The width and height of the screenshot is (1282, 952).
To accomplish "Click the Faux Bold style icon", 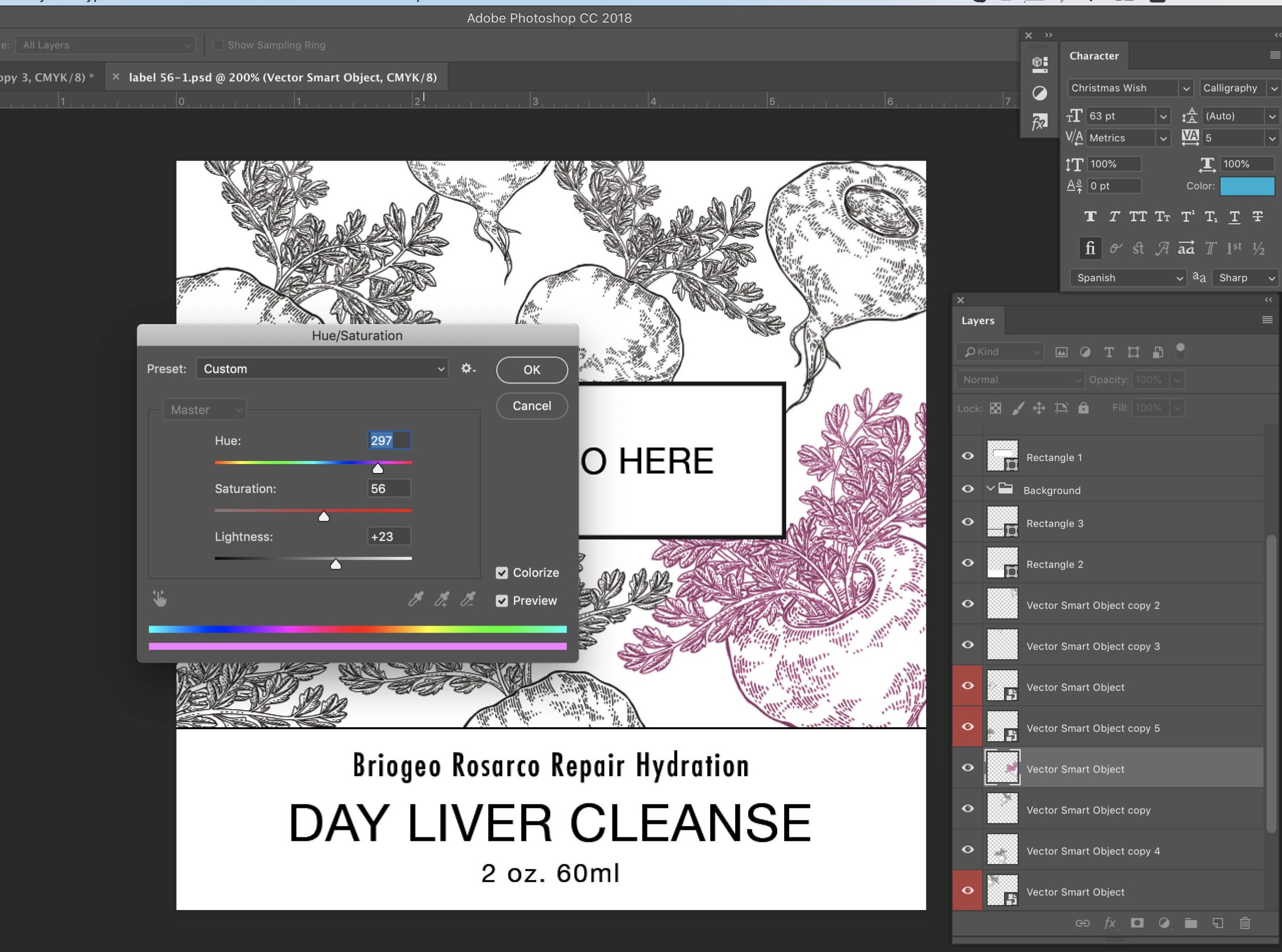I will click(x=1090, y=217).
